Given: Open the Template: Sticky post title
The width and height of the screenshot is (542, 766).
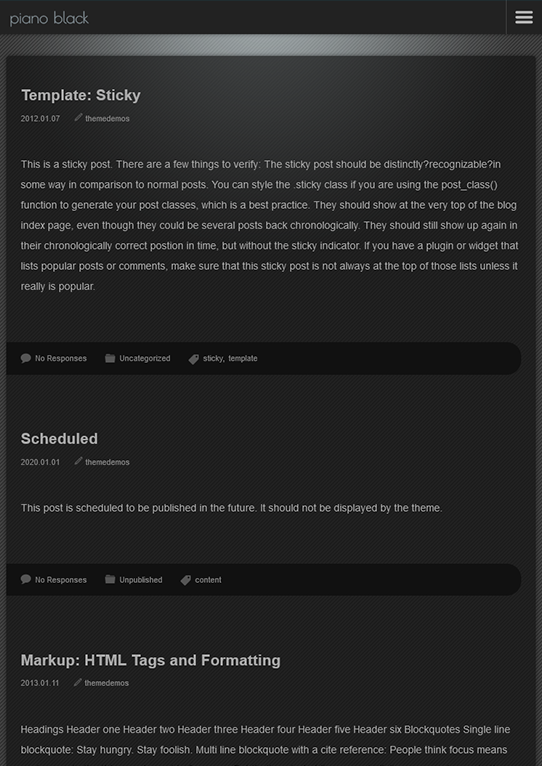Looking at the screenshot, I should (81, 95).
